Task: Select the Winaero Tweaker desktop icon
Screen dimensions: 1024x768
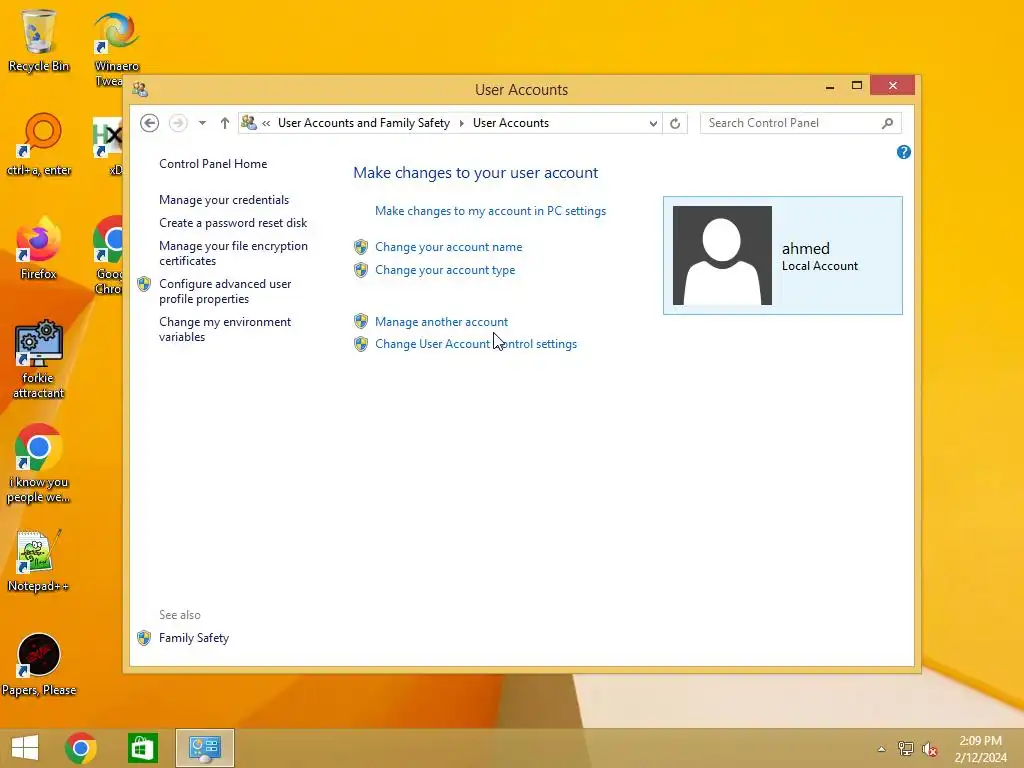Action: click(116, 47)
